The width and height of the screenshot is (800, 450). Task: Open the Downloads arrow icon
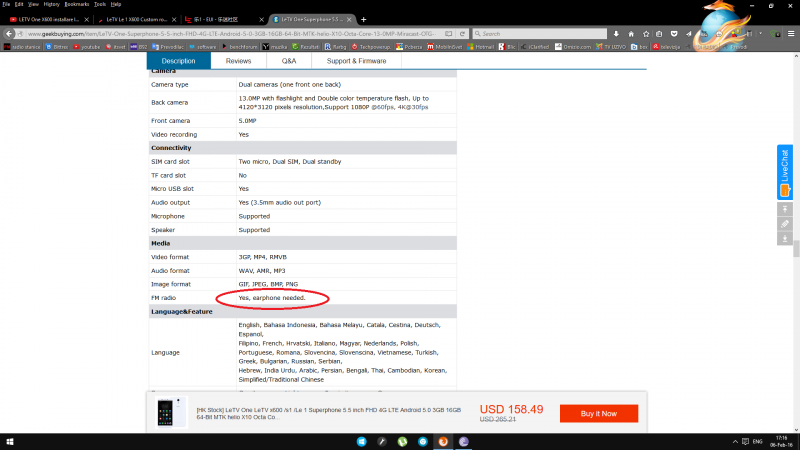tap(616, 34)
